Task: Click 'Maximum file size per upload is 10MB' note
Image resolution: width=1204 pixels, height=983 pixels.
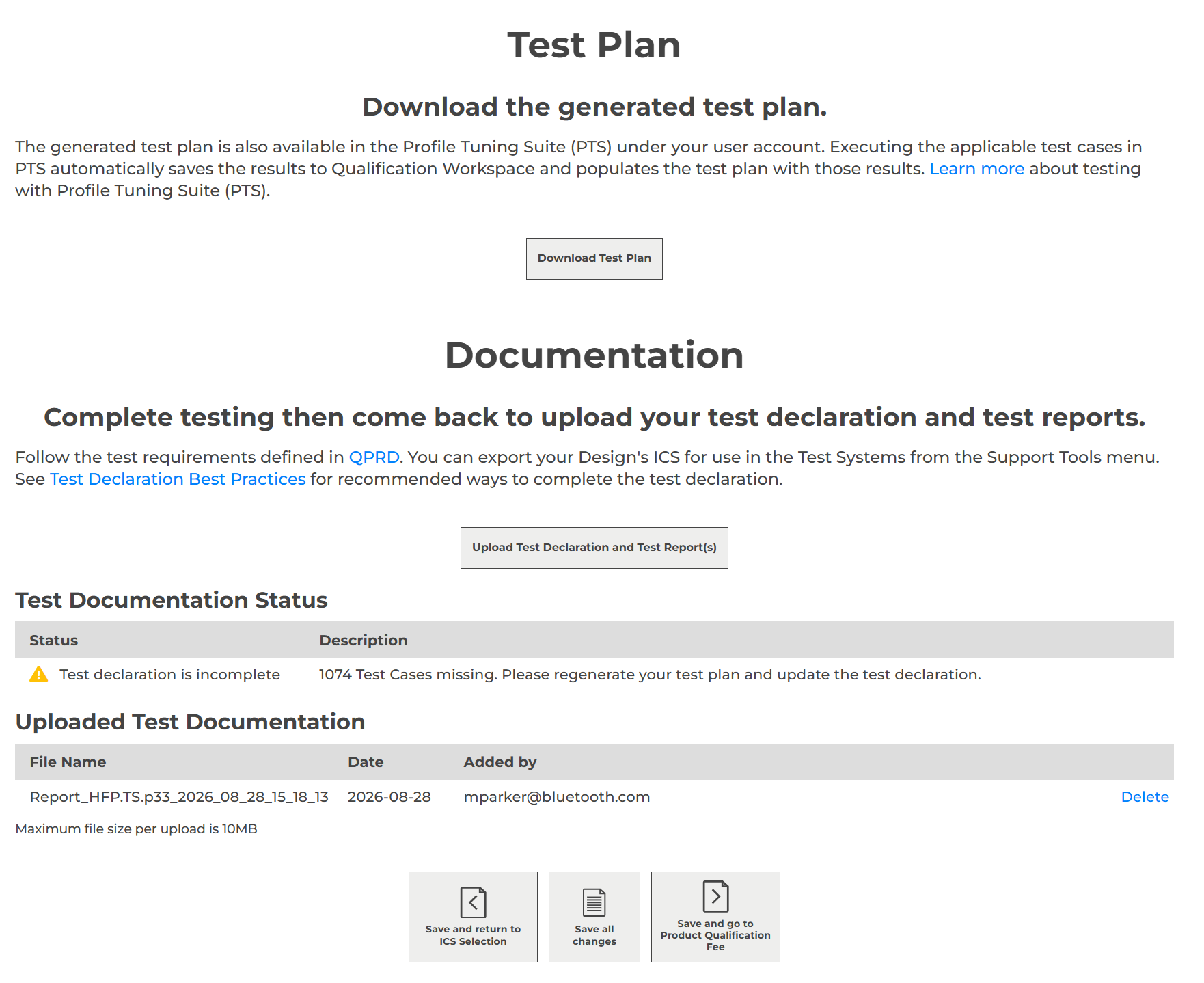Action: click(136, 829)
